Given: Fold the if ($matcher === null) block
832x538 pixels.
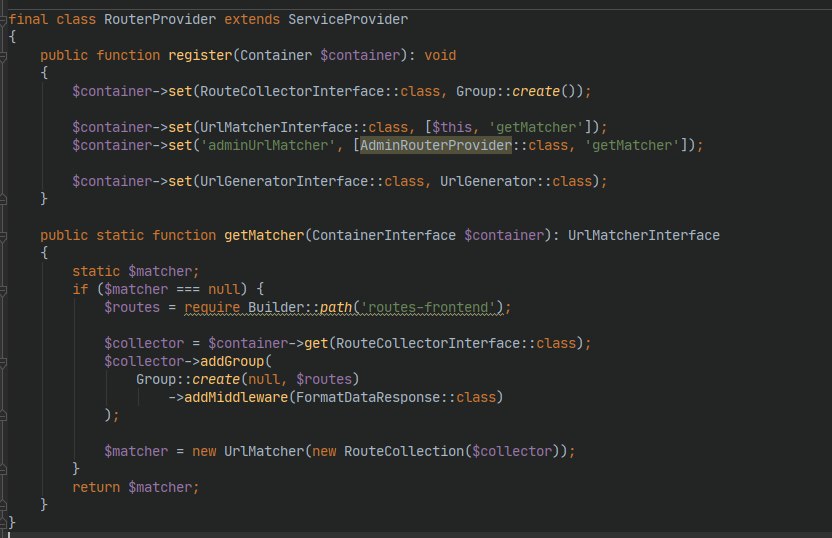Looking at the screenshot, I should pos(3,290).
